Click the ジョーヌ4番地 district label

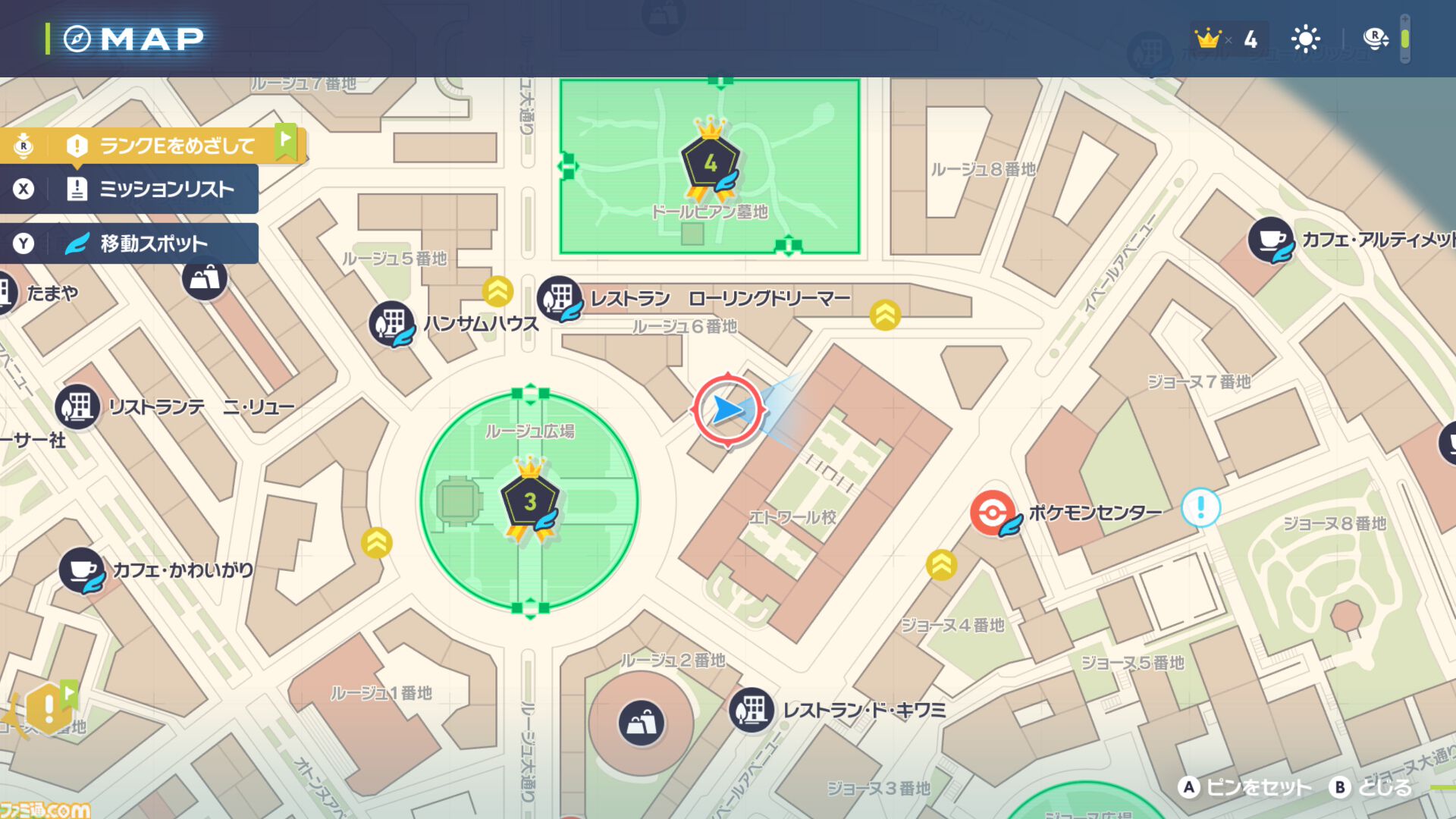click(953, 626)
